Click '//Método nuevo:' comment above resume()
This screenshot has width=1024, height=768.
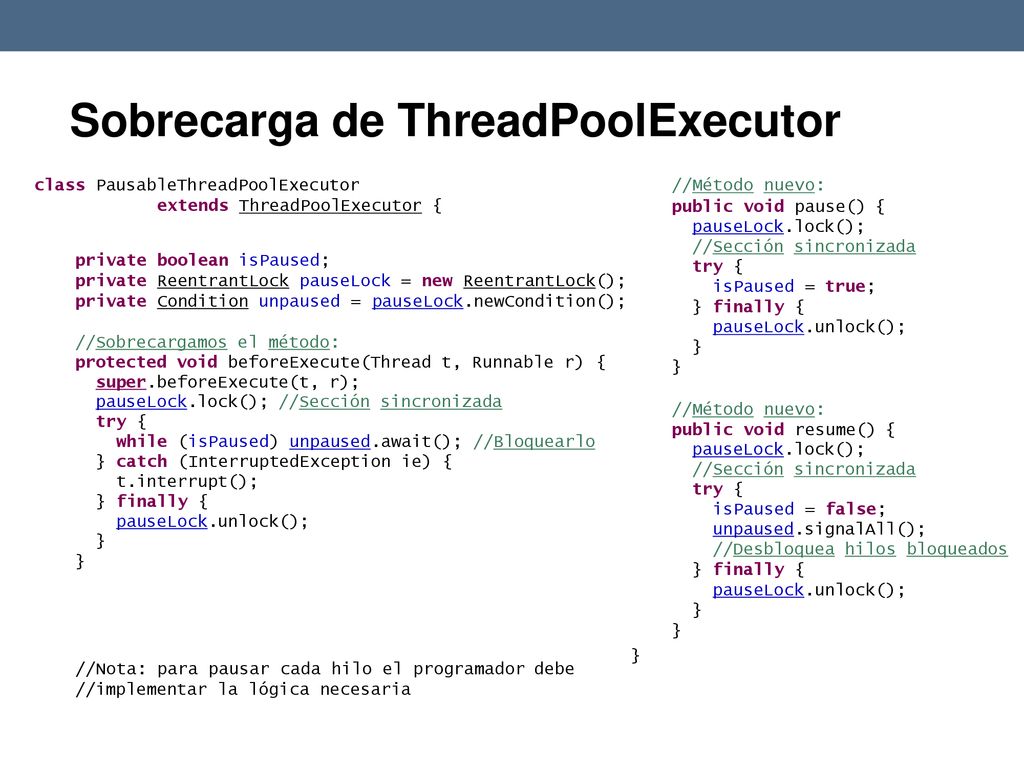pos(748,409)
